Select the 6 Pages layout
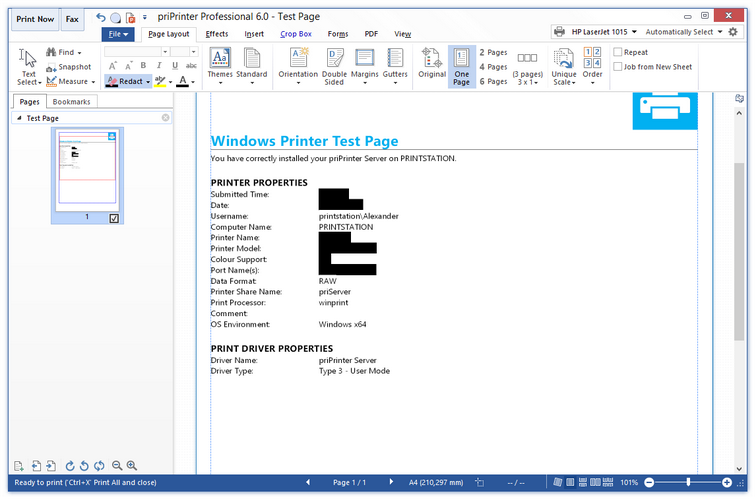The height and width of the screenshot is (499, 755). pyautogui.click(x=493, y=81)
